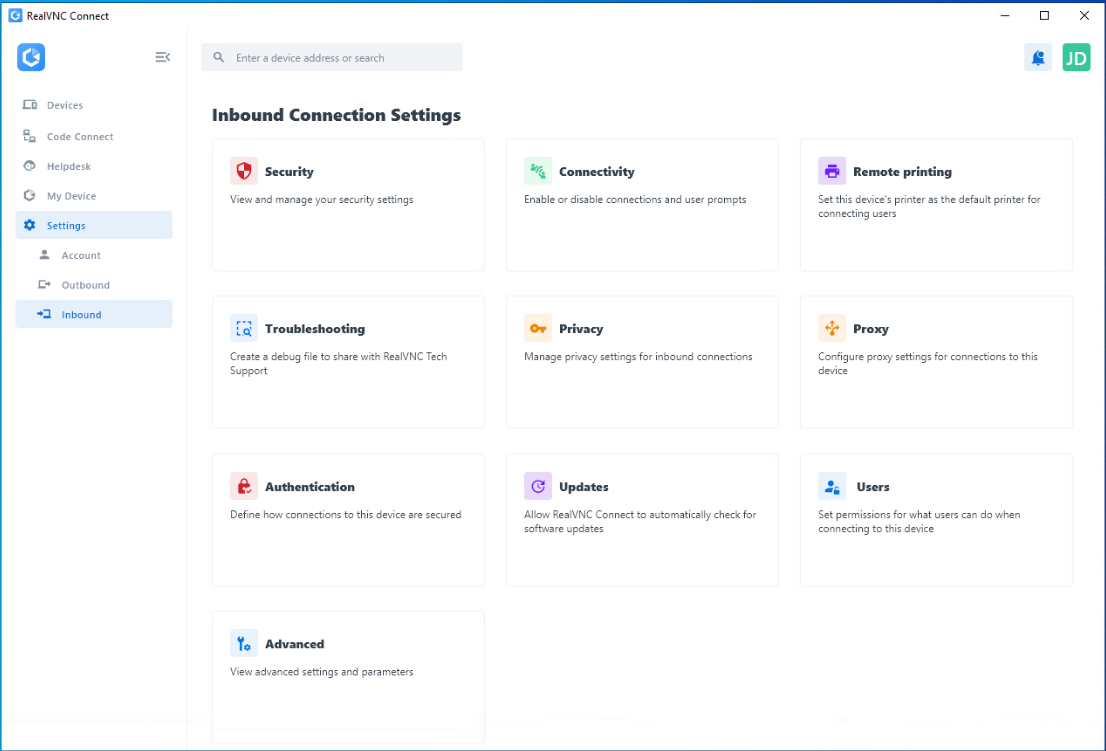Click the Proxy arrows icon
Screen dimensions: 1106x751
[832, 328]
